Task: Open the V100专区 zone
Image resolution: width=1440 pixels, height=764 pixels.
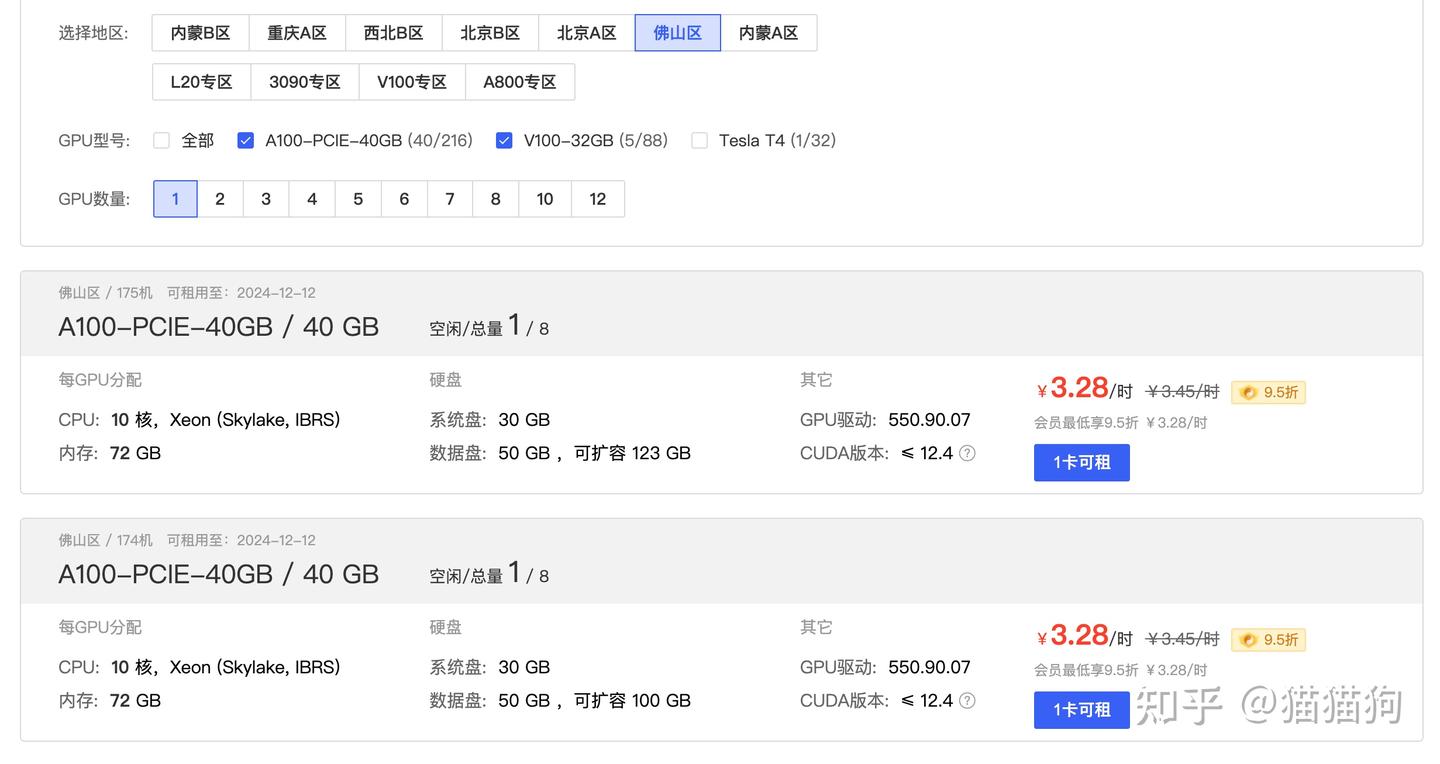Action: (x=412, y=81)
